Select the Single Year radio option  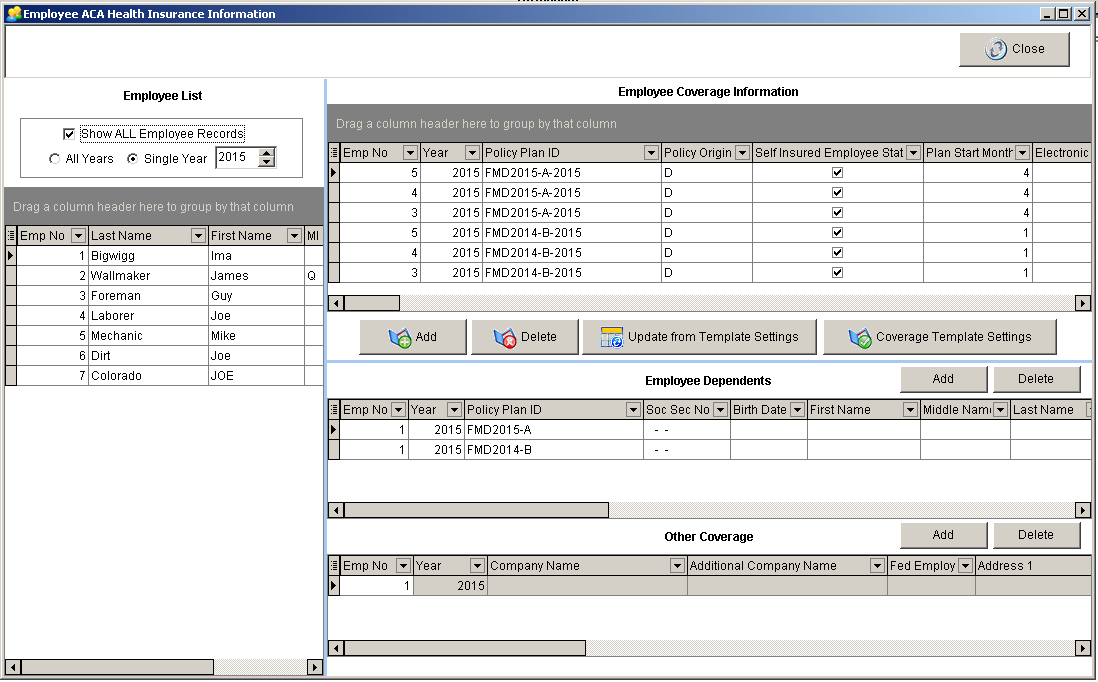[132, 159]
